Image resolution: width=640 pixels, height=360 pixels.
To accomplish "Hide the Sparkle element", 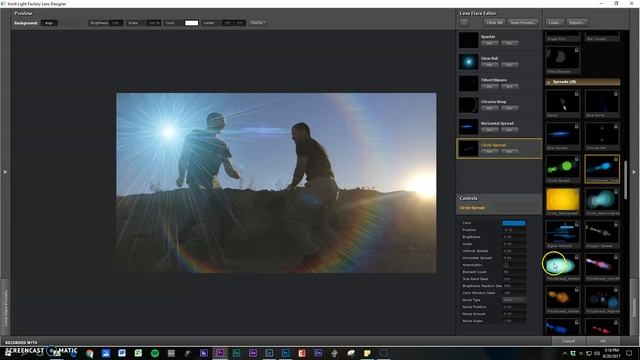I will pos(489,43).
